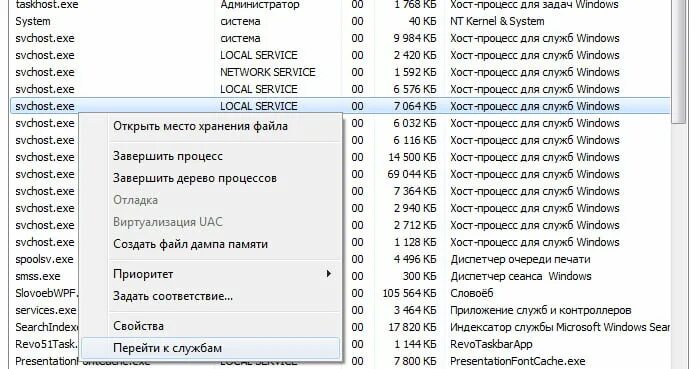The image size is (700, 369).
Task: Select the spoolsv.exe process
Action: (44, 259)
